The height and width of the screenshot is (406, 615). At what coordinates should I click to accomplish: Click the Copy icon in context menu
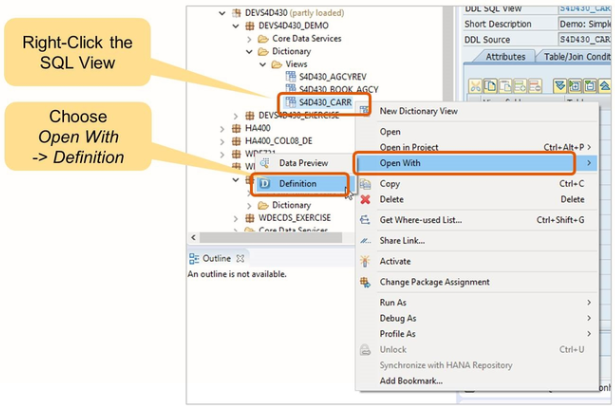pos(365,184)
